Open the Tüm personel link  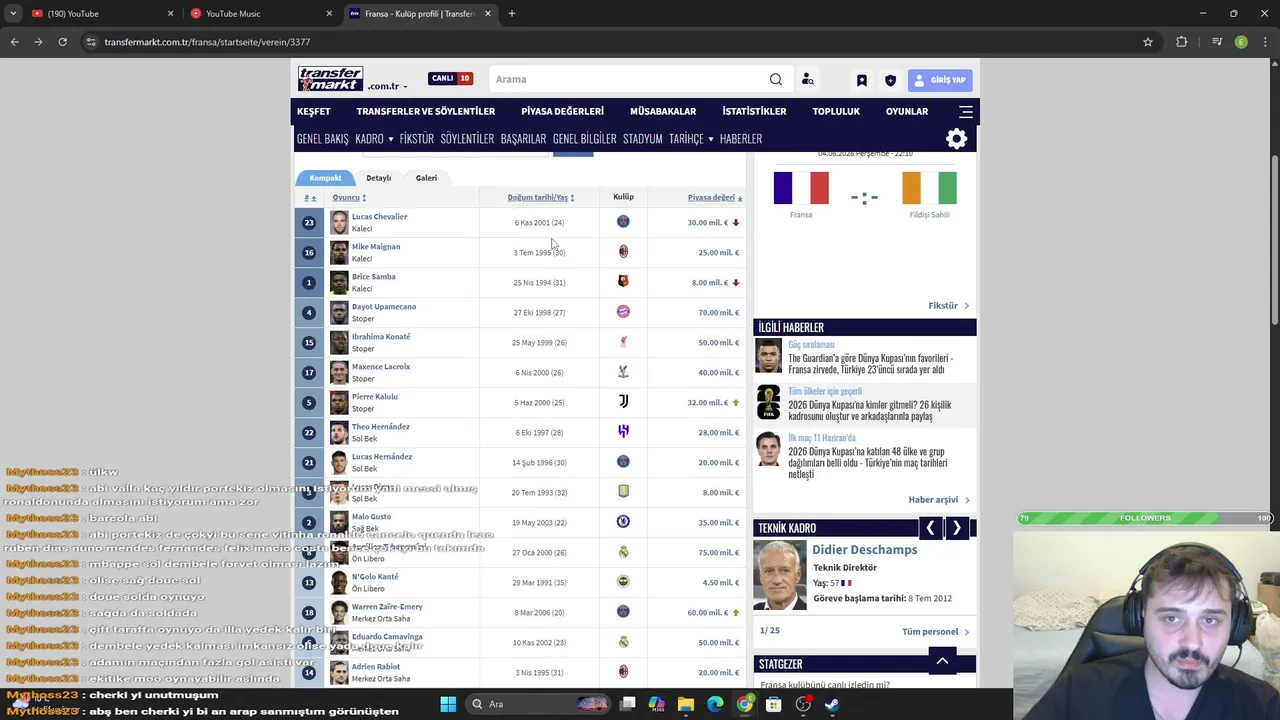tap(935, 632)
